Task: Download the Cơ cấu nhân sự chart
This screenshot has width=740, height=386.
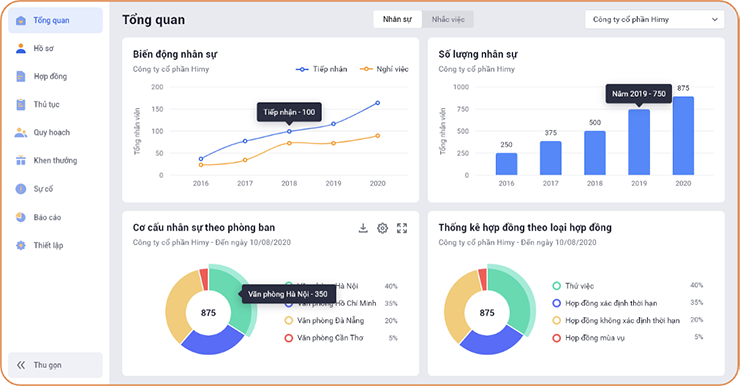Action: (x=363, y=228)
